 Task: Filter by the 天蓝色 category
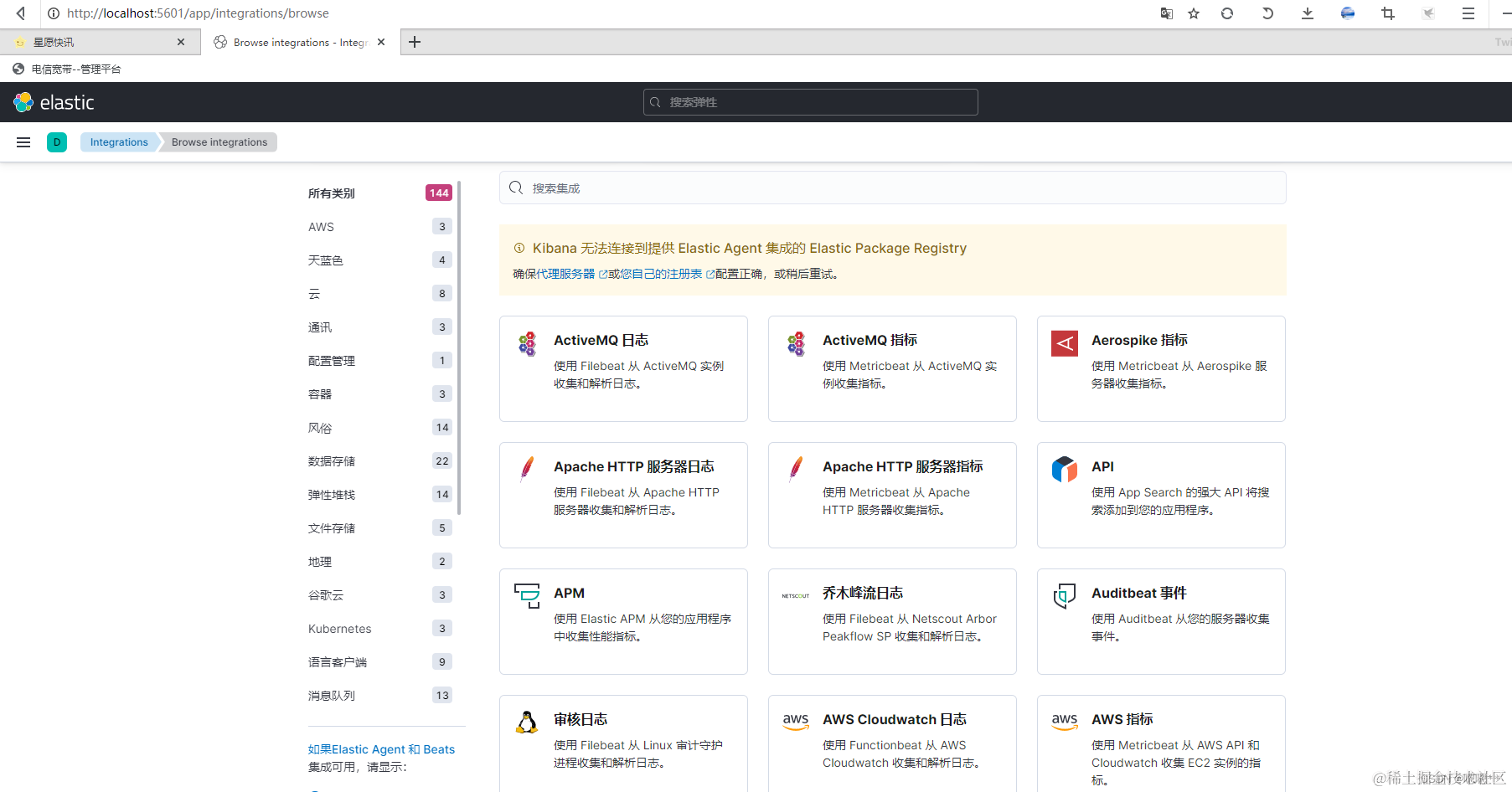point(380,260)
